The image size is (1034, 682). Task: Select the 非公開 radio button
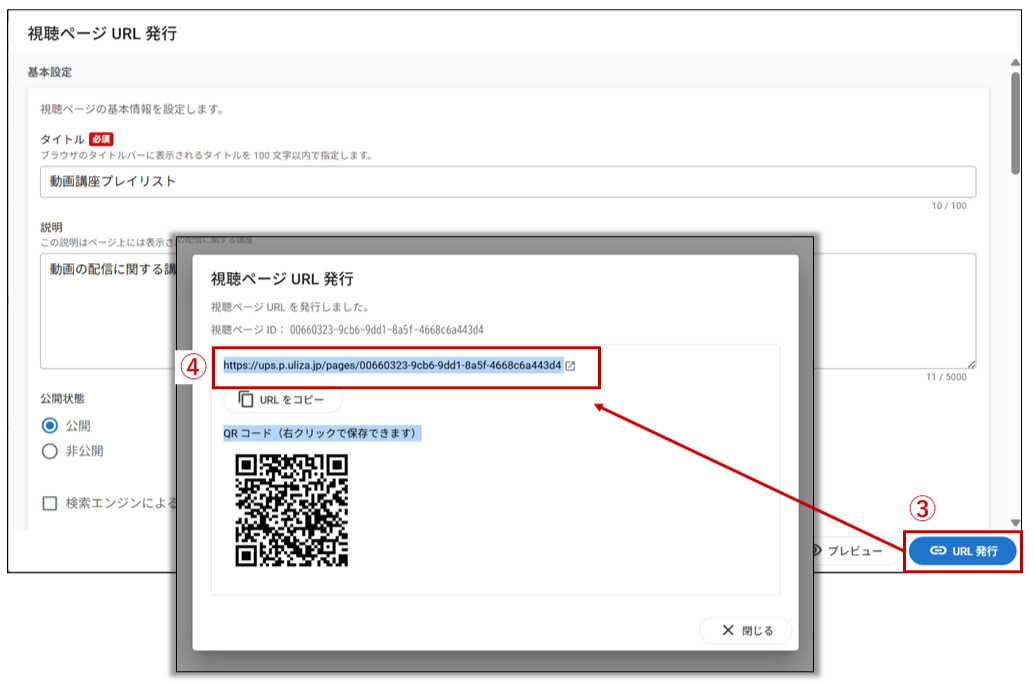[50, 451]
